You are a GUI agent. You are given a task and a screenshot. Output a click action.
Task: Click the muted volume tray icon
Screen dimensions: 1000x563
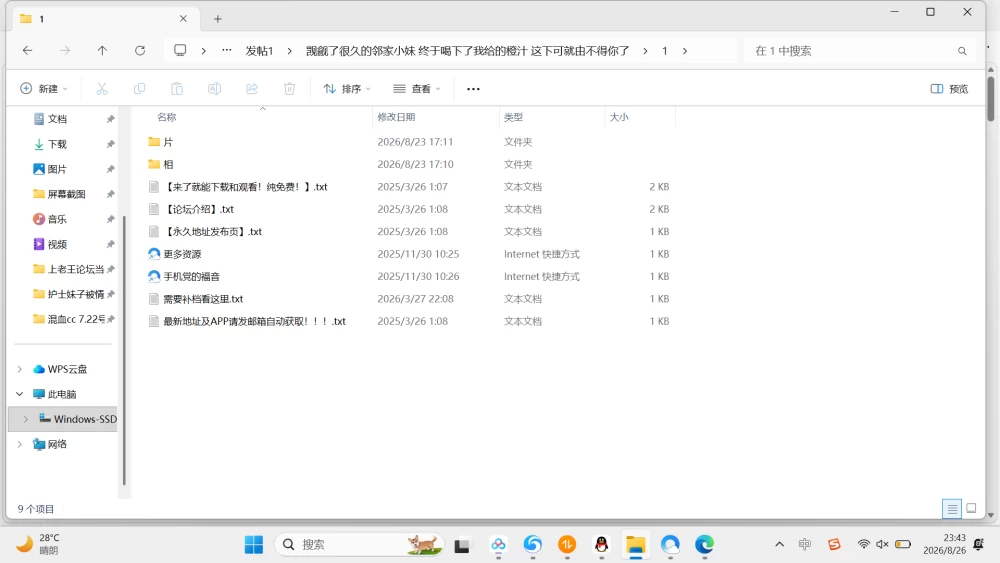pyautogui.click(x=883, y=544)
